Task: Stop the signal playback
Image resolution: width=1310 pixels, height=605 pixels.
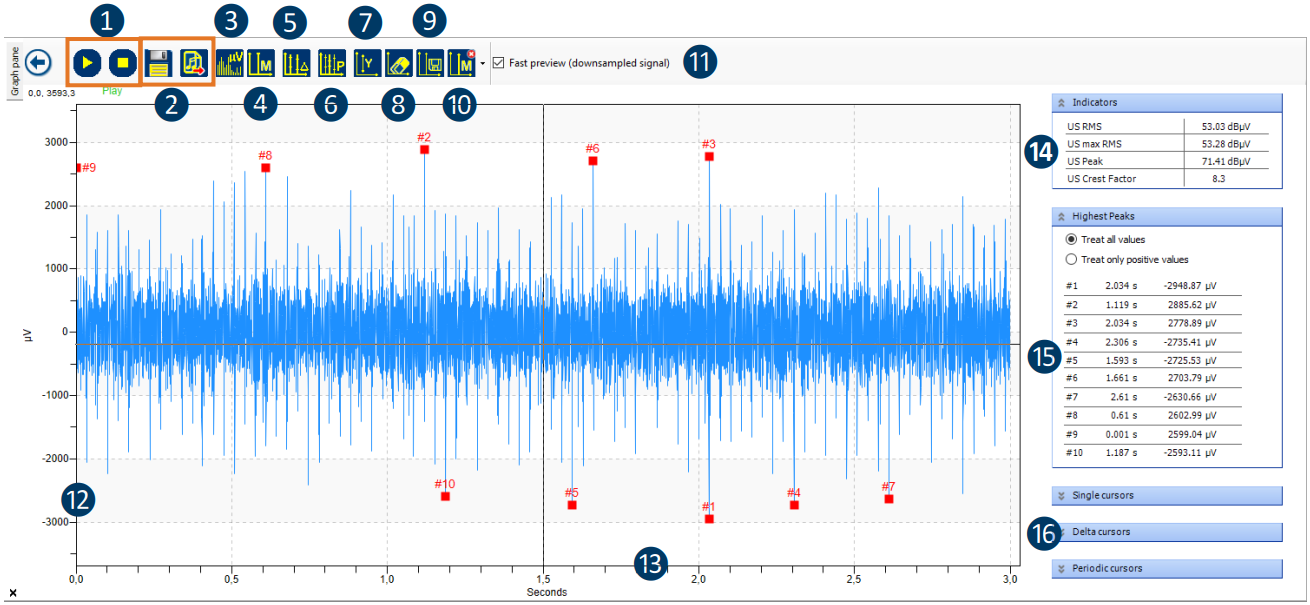Action: coord(122,63)
